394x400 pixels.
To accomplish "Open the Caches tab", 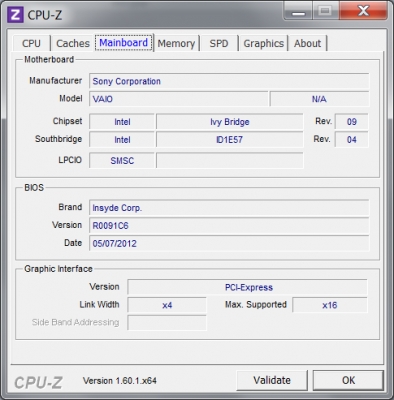I will (73, 43).
